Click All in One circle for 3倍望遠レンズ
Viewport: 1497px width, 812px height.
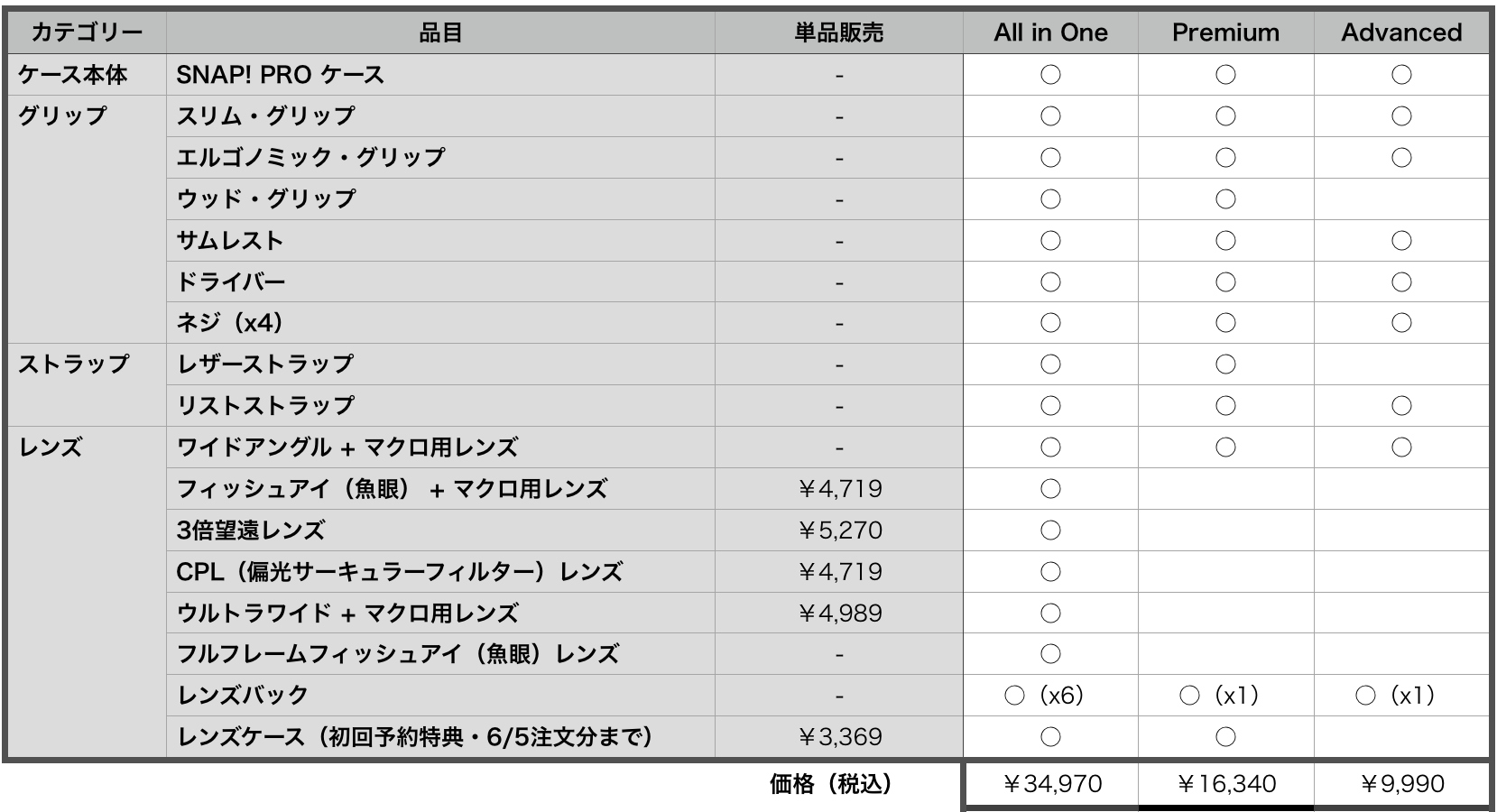(x=1050, y=530)
